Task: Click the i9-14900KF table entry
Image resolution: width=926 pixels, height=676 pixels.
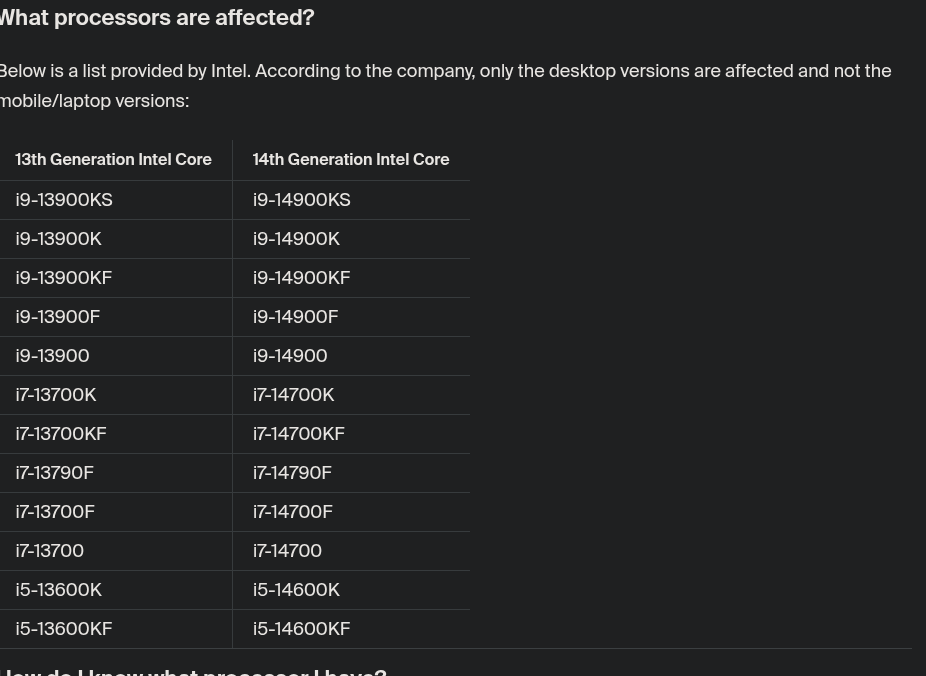Action: pyautogui.click(x=302, y=278)
